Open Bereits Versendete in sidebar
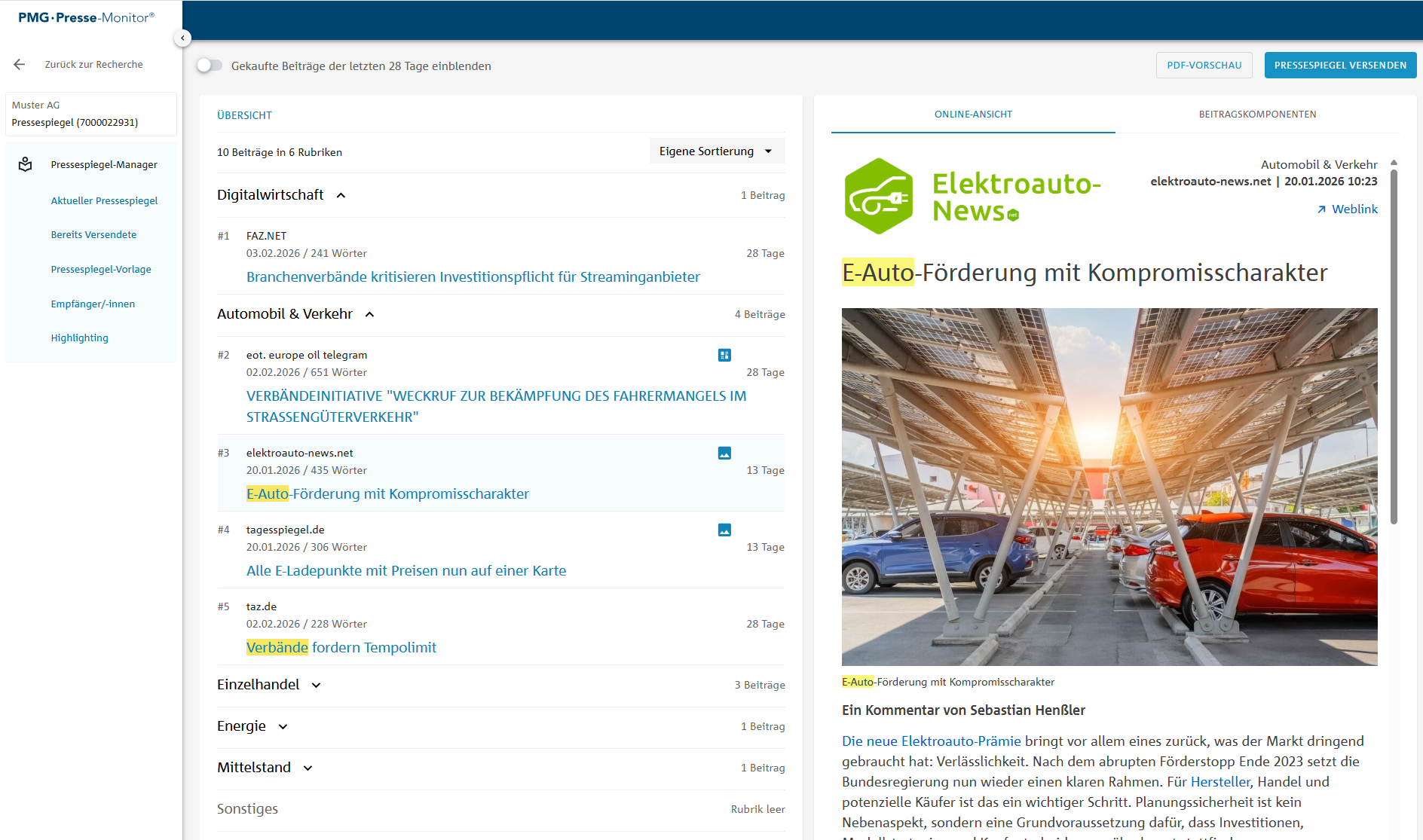Screen dimensions: 1423x840 point(93,235)
